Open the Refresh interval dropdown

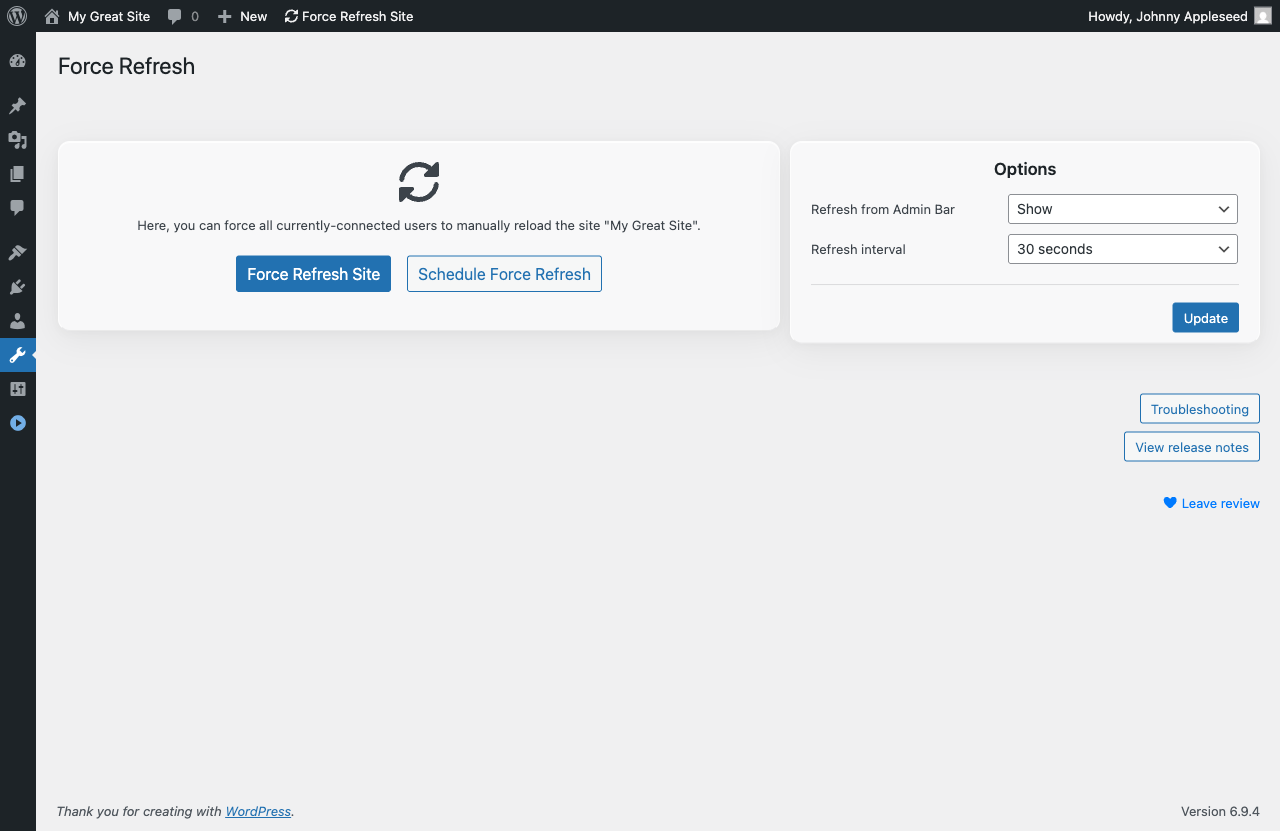click(1122, 249)
